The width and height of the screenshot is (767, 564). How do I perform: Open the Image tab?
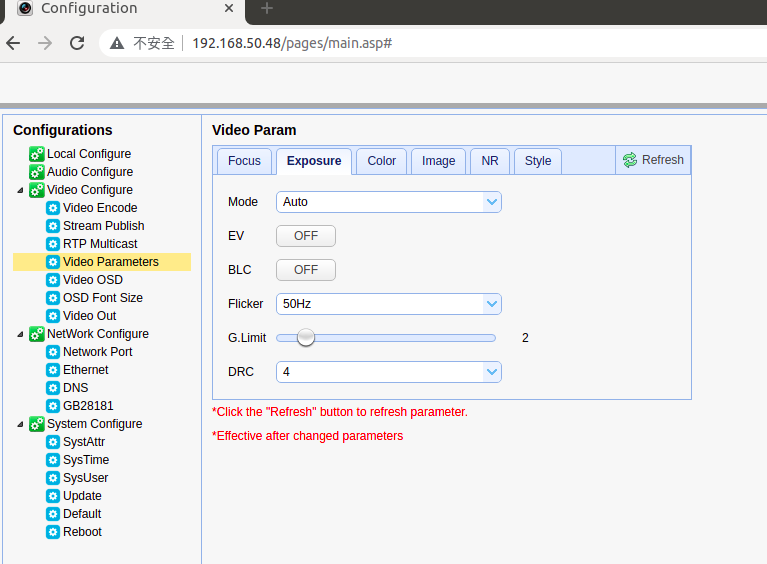(x=438, y=161)
